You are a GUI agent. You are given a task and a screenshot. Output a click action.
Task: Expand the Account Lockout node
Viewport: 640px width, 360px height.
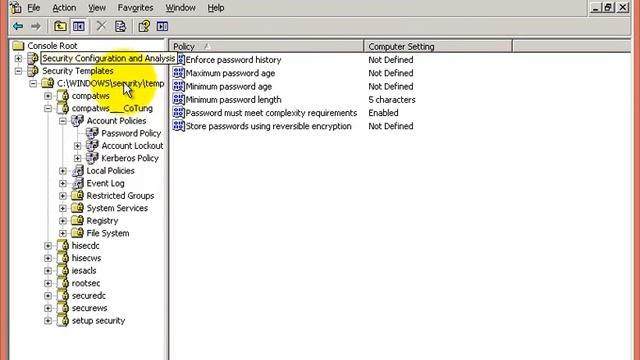[x=78, y=146]
